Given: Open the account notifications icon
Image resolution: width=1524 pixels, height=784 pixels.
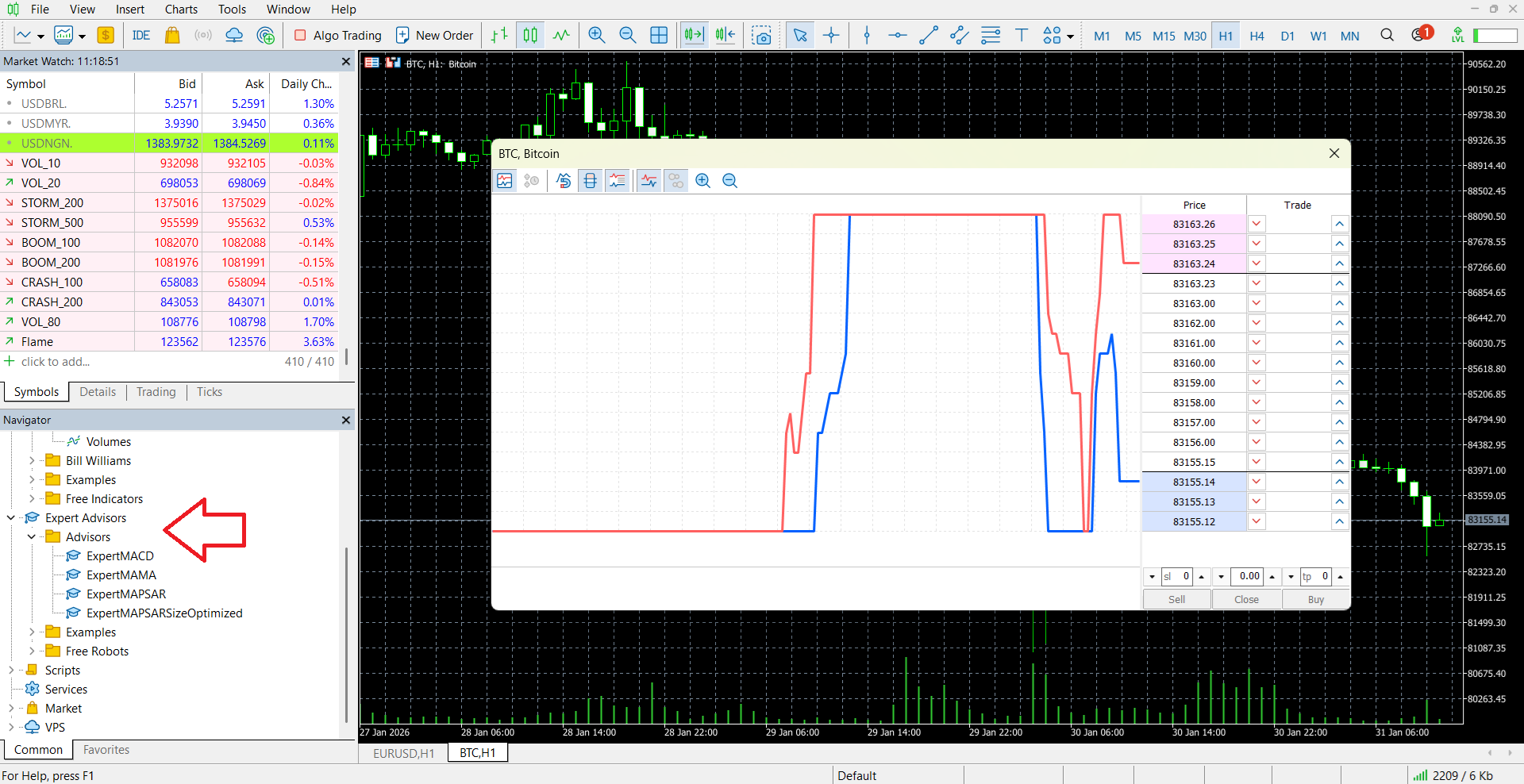Looking at the screenshot, I should click(1421, 34).
